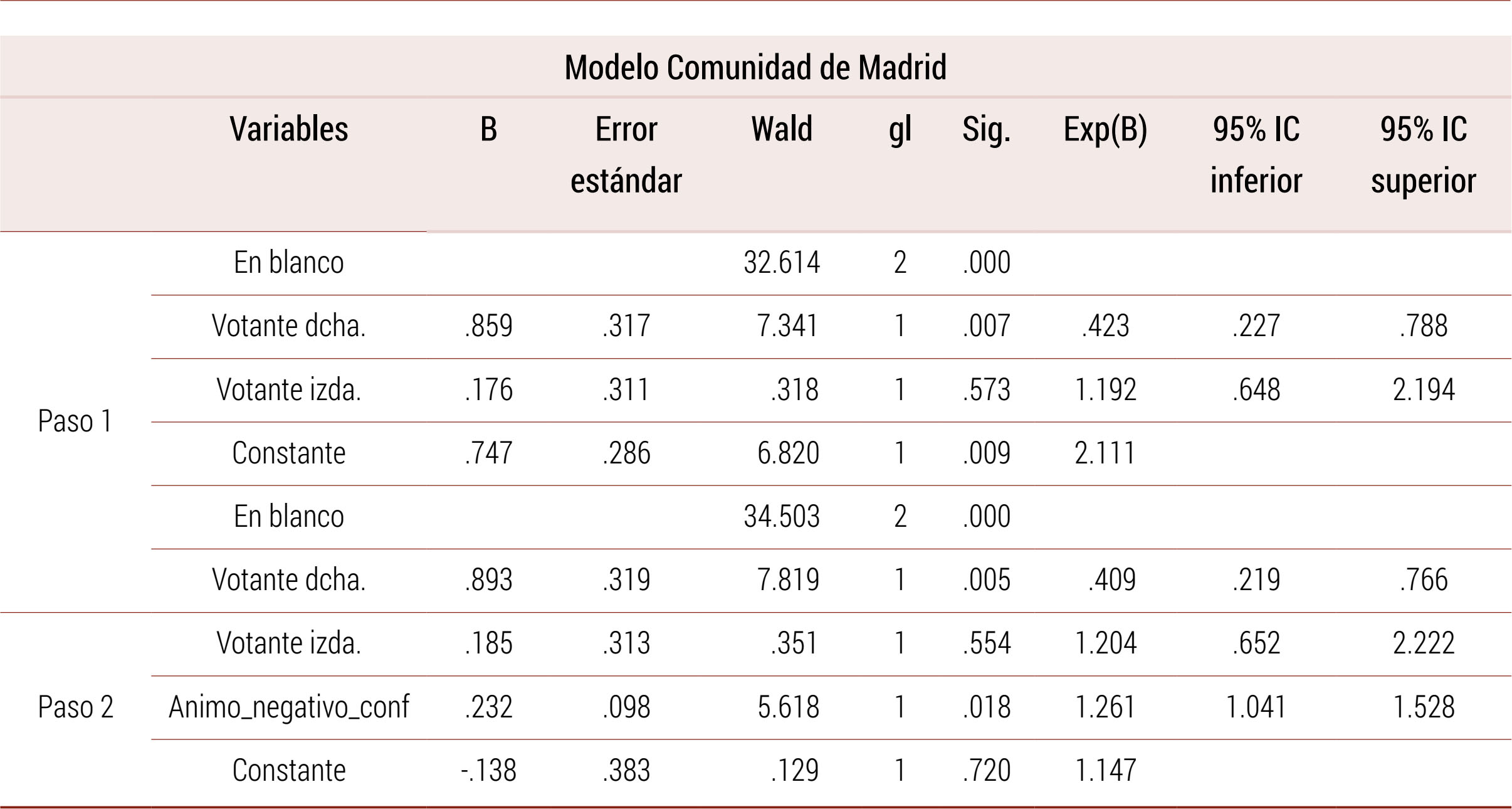Select the 'gl' column header
Screen dimensions: 1512x809
pyautogui.click(x=900, y=129)
